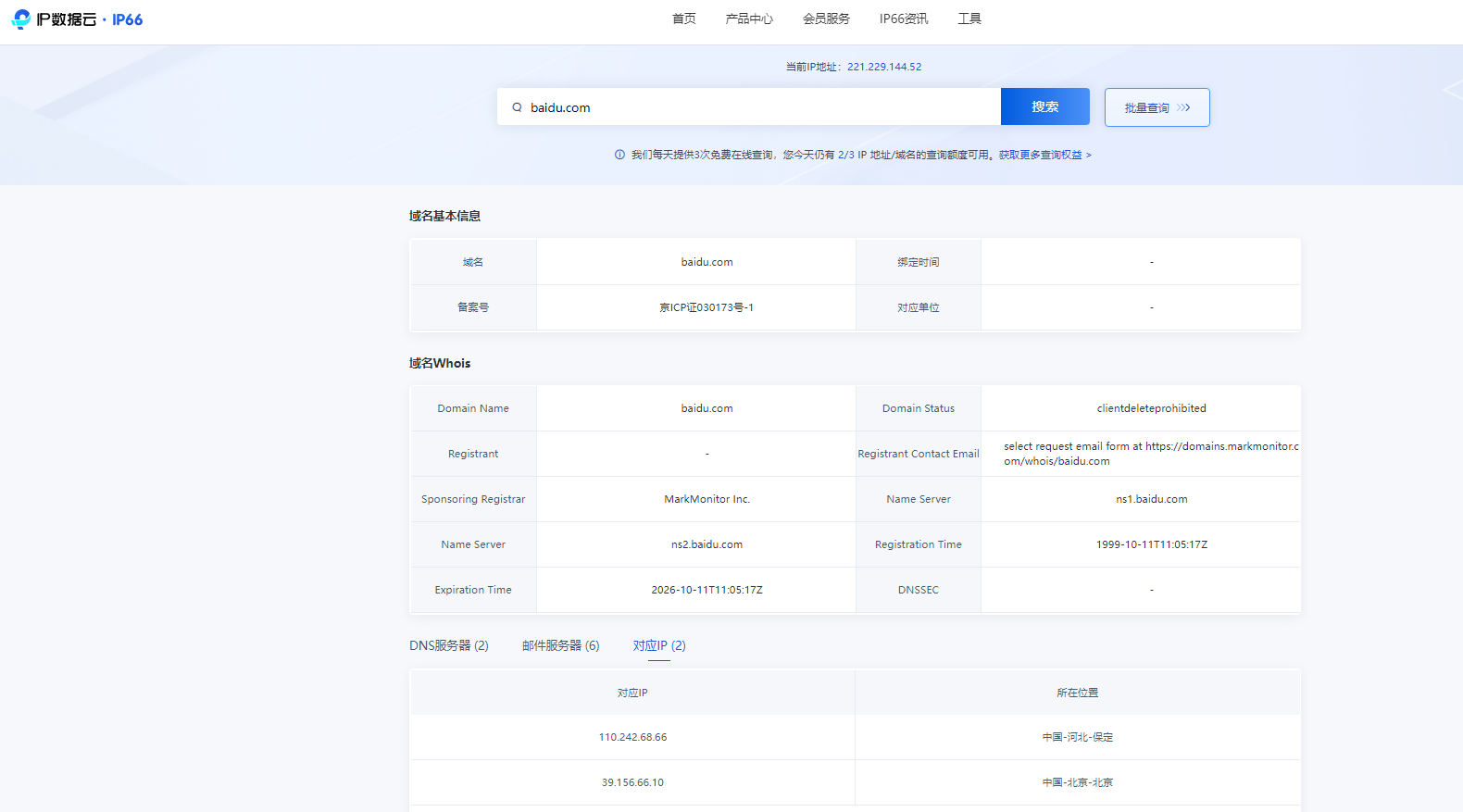Click the clientdeleteprohibited status value
This screenshot has height=812, width=1463.
click(1152, 408)
